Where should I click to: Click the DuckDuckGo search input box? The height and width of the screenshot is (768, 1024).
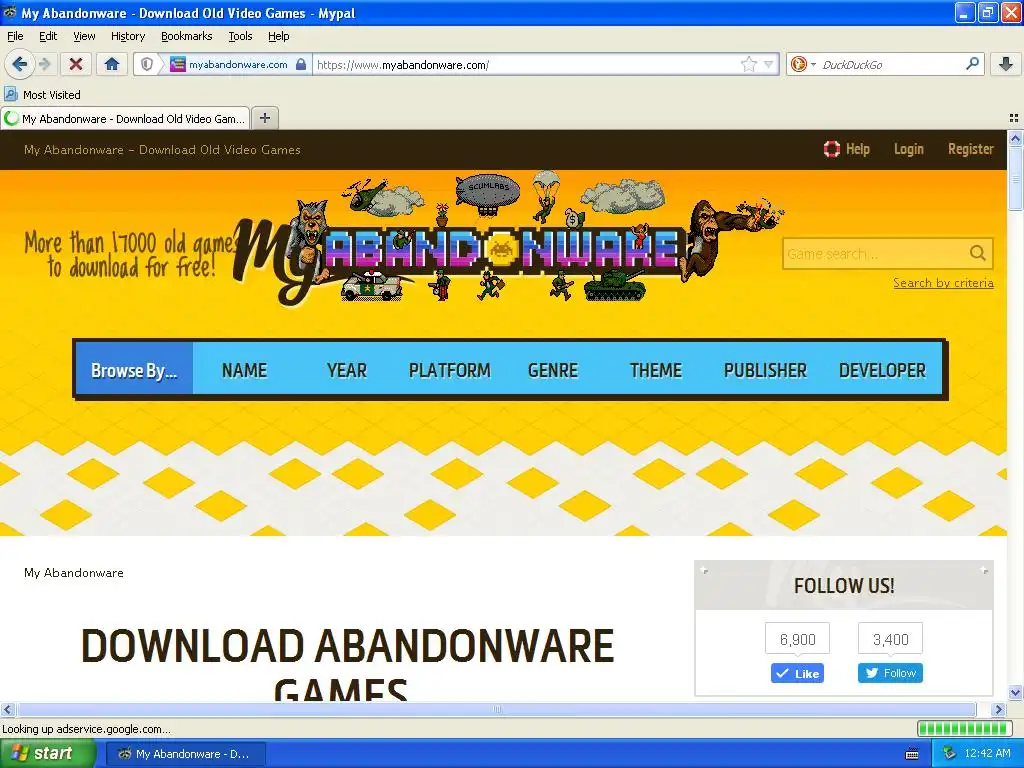click(891, 64)
